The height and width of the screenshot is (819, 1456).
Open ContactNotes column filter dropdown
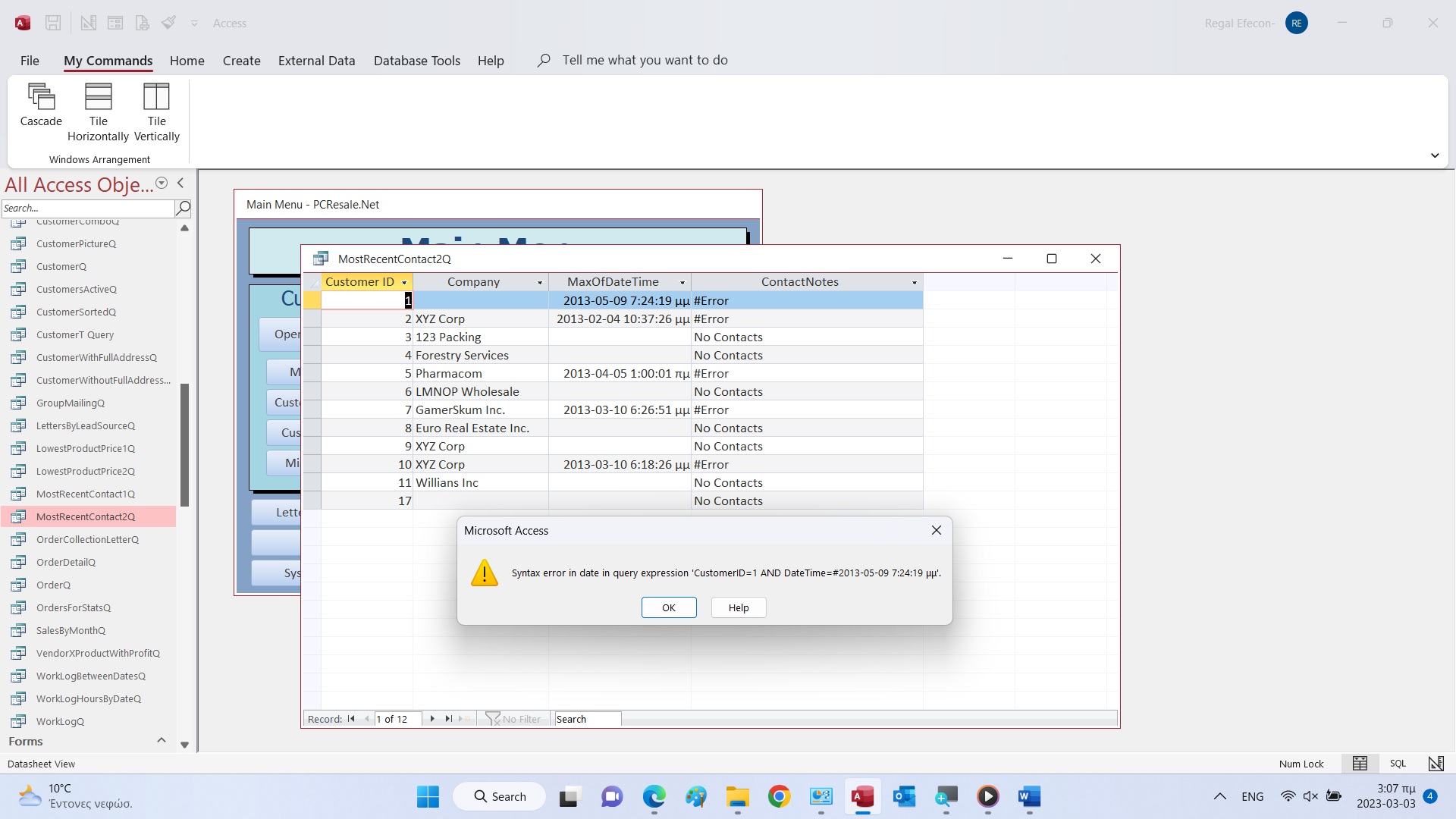(915, 282)
